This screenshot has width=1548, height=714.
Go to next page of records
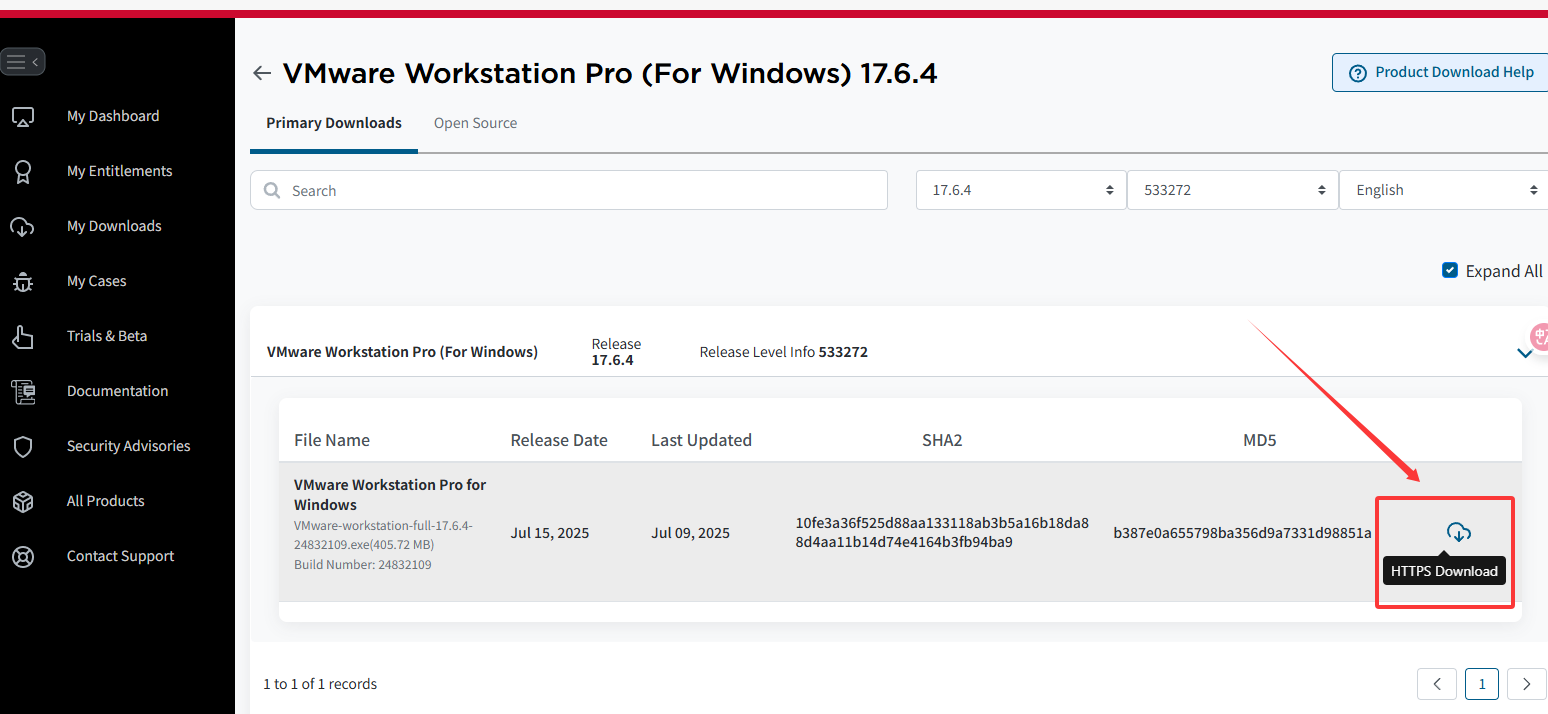click(1527, 684)
